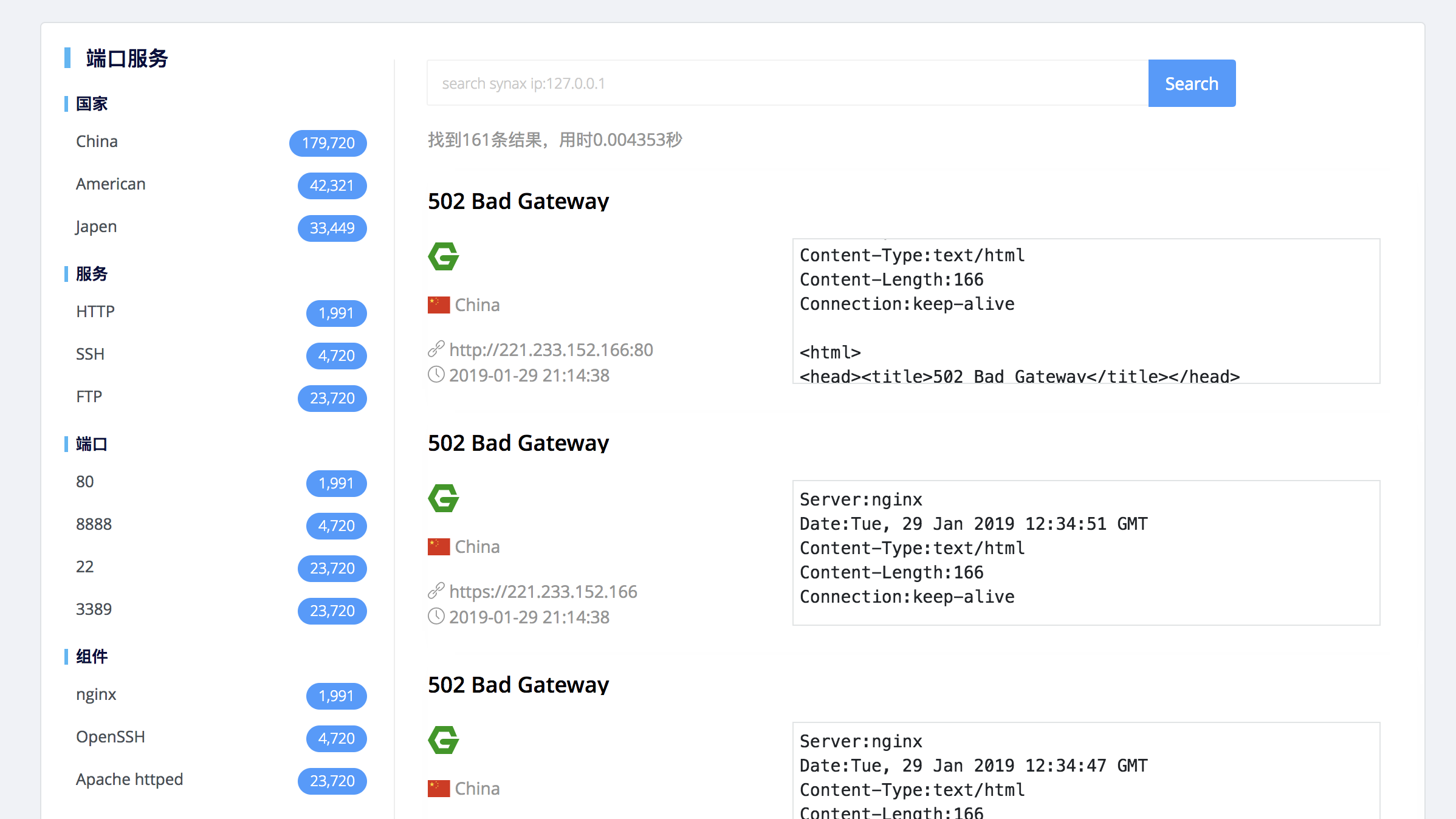
Task: Click China label in second result
Action: pyautogui.click(x=477, y=547)
